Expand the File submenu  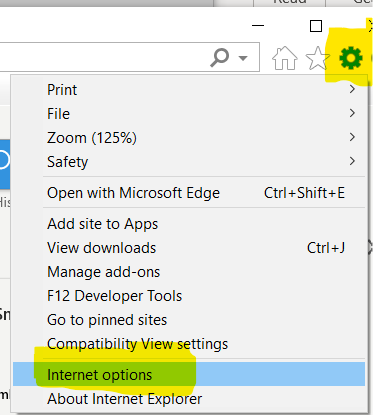click(189, 114)
